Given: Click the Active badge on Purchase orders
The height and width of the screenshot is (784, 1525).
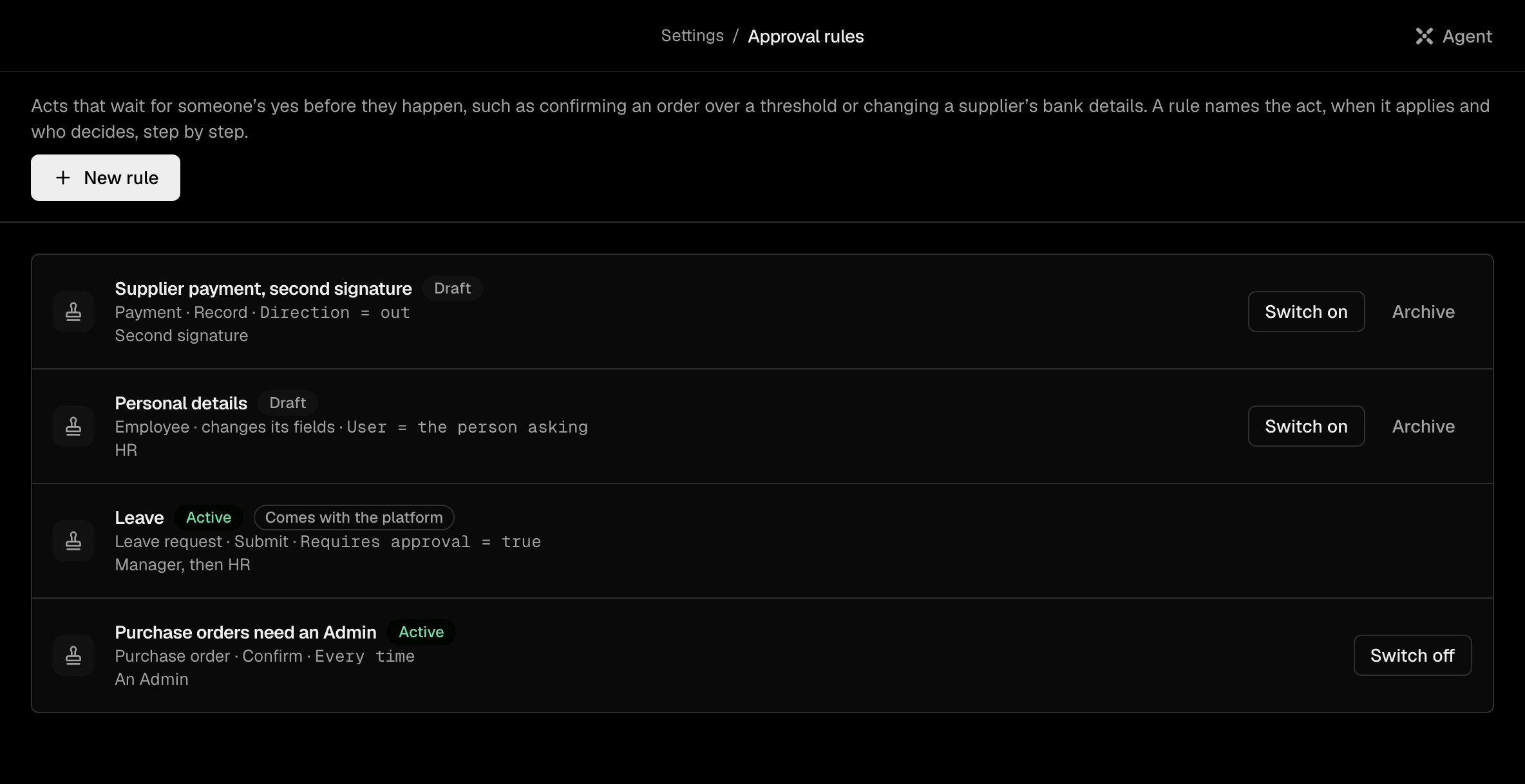Looking at the screenshot, I should pyautogui.click(x=421, y=632).
